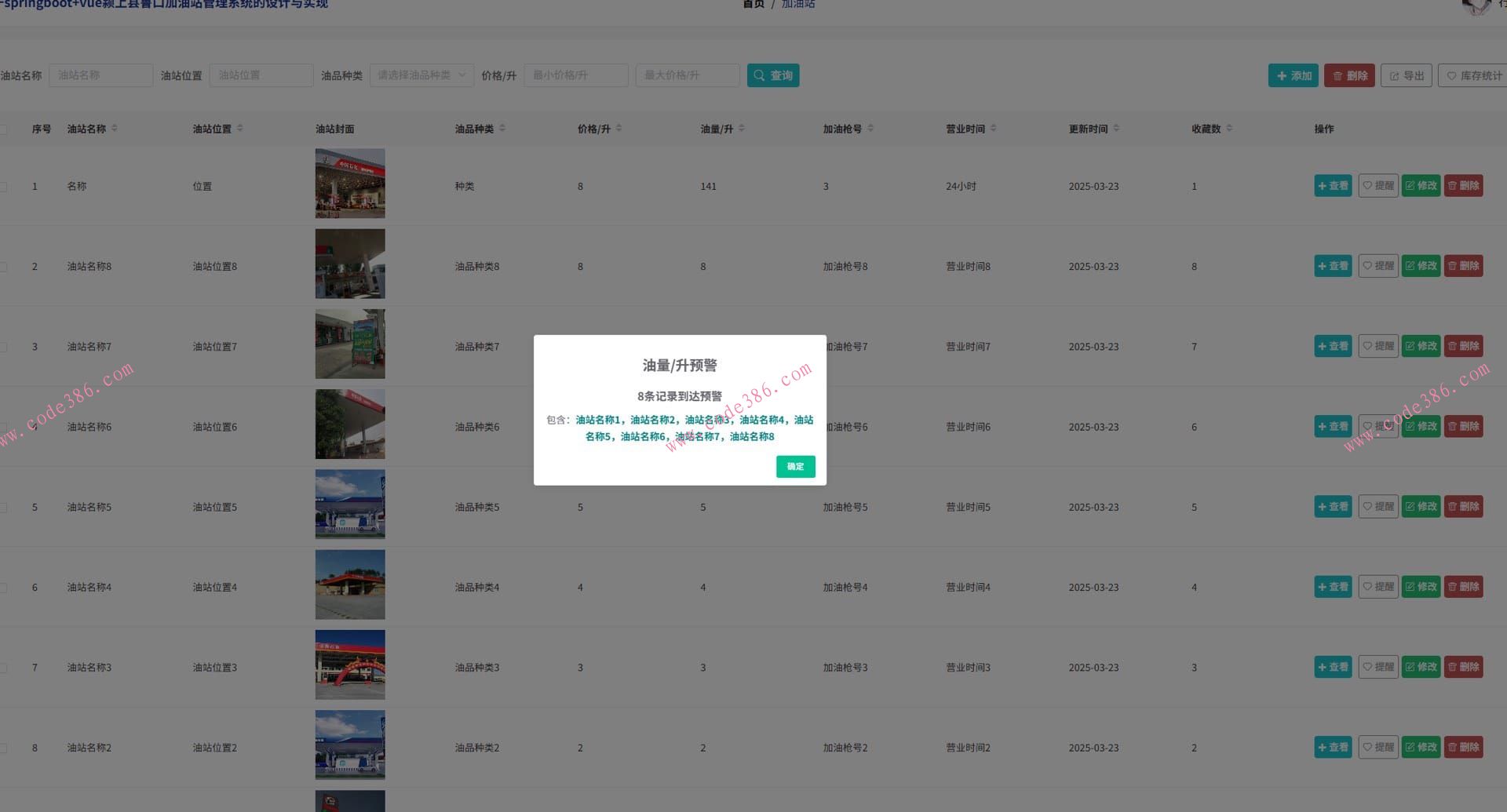Screen dimensions: 1507x812
Task: Select the checkbox for row 油站名称5
Action: click(x=3, y=508)
